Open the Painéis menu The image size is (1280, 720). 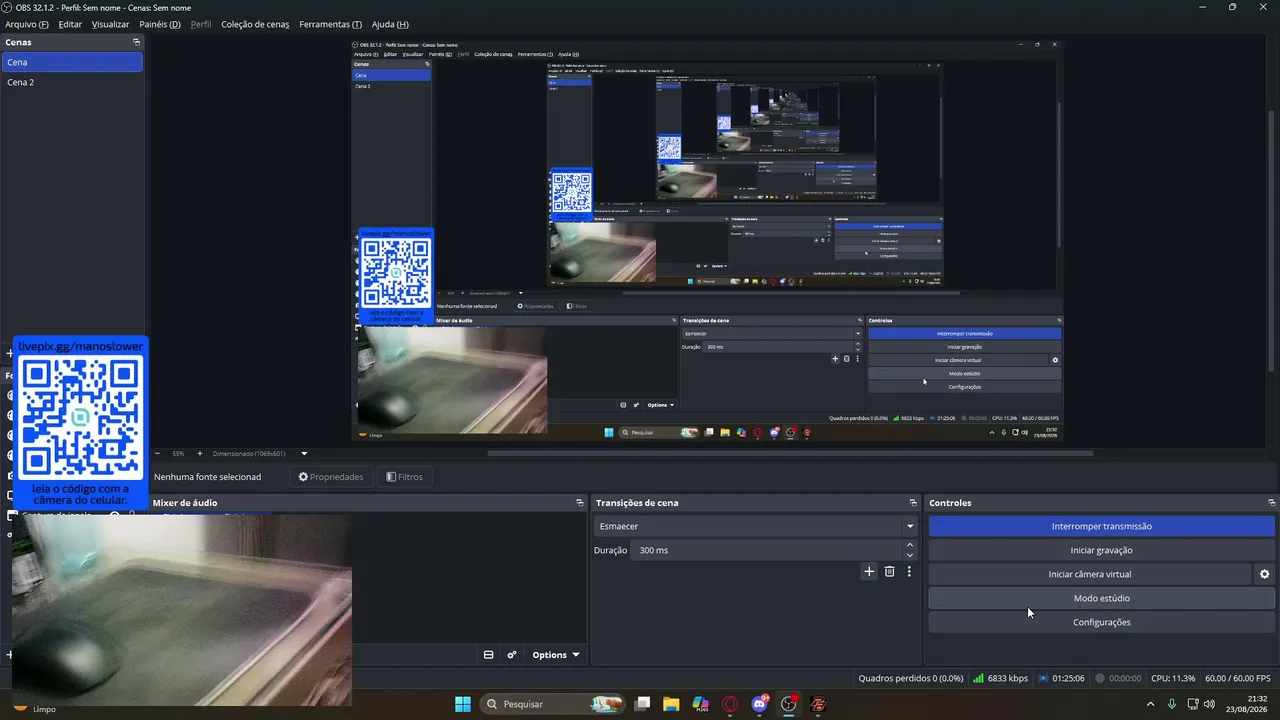point(160,24)
